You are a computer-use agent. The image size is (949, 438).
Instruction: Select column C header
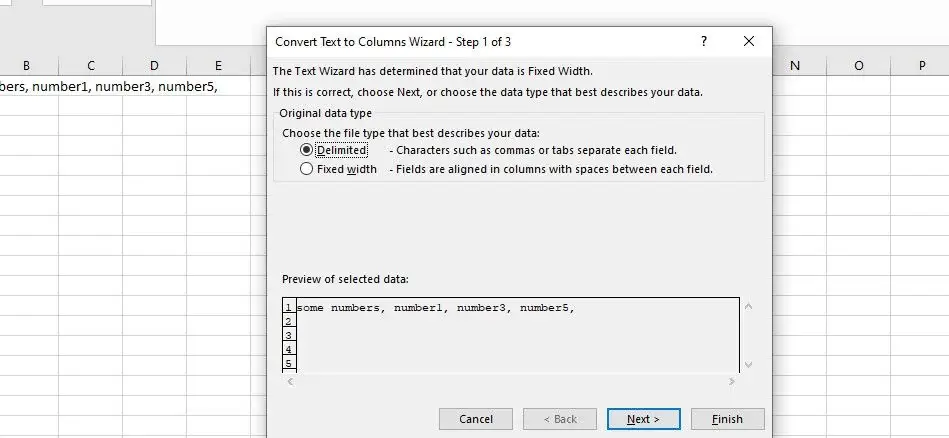point(90,66)
